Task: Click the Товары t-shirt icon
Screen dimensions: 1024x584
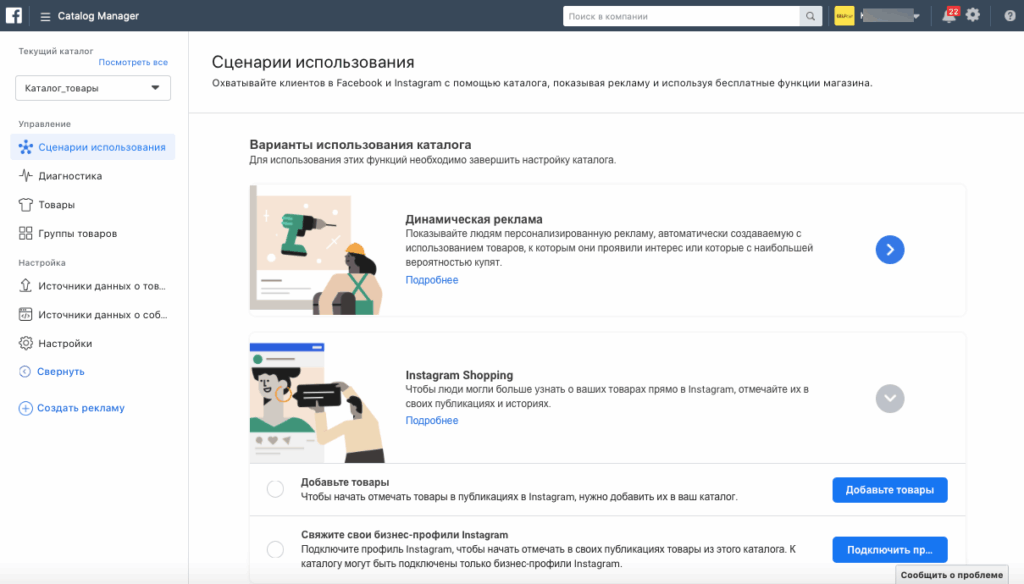Action: [25, 204]
